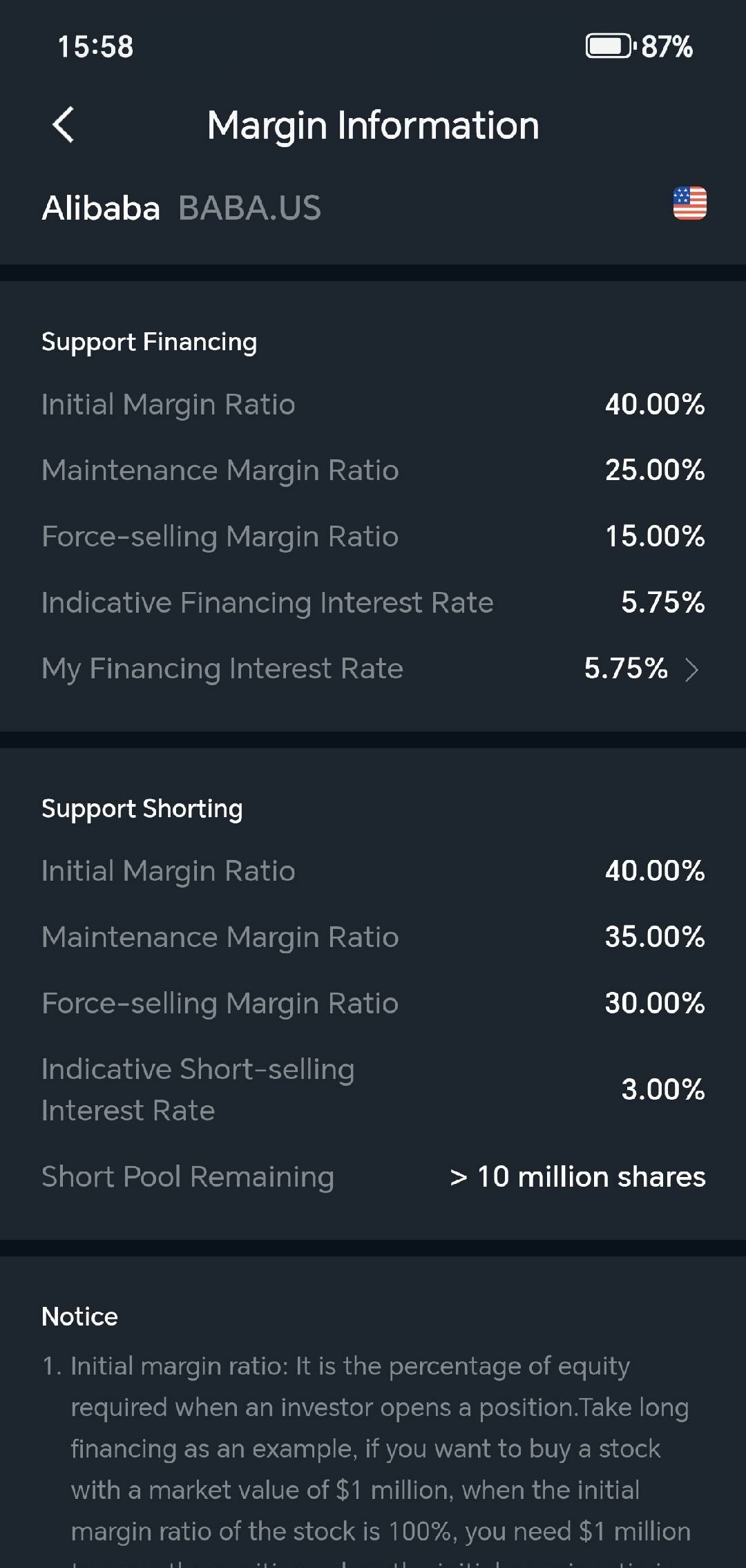Tap the US flag market icon
The width and height of the screenshot is (746, 1568).
[689, 204]
